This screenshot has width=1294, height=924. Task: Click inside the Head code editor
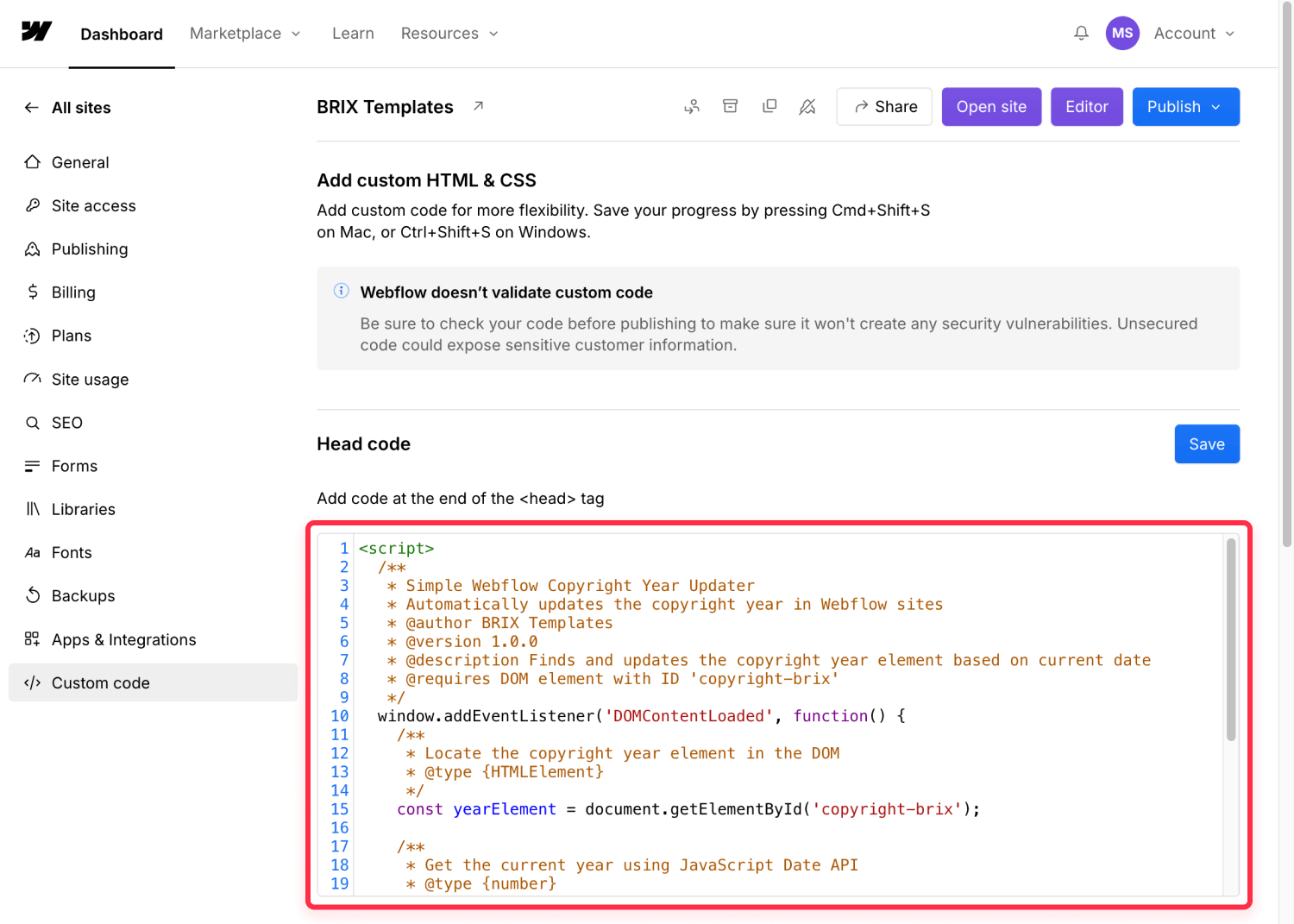pos(778,714)
